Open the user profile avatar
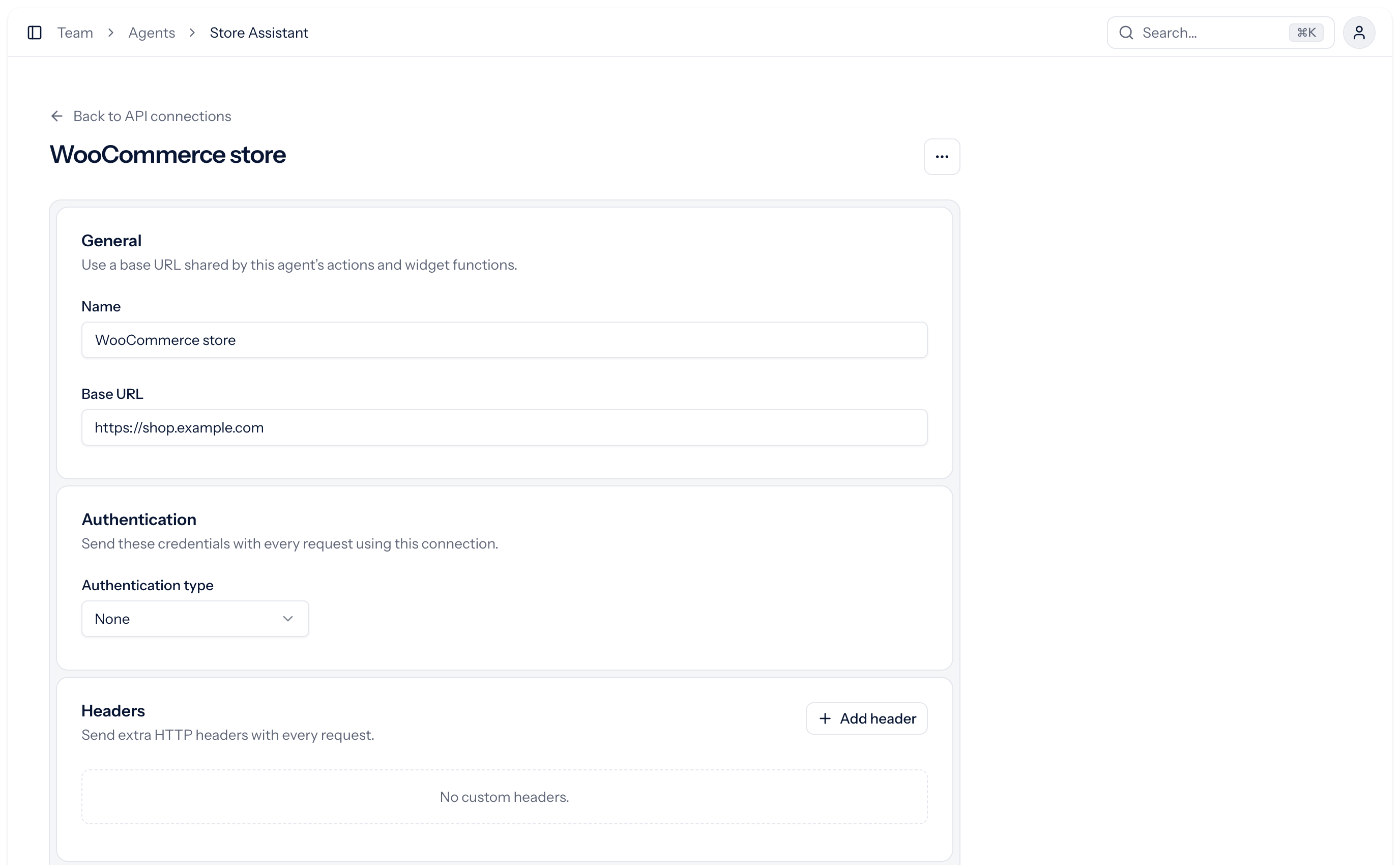The width and height of the screenshot is (1400, 865). point(1359,33)
